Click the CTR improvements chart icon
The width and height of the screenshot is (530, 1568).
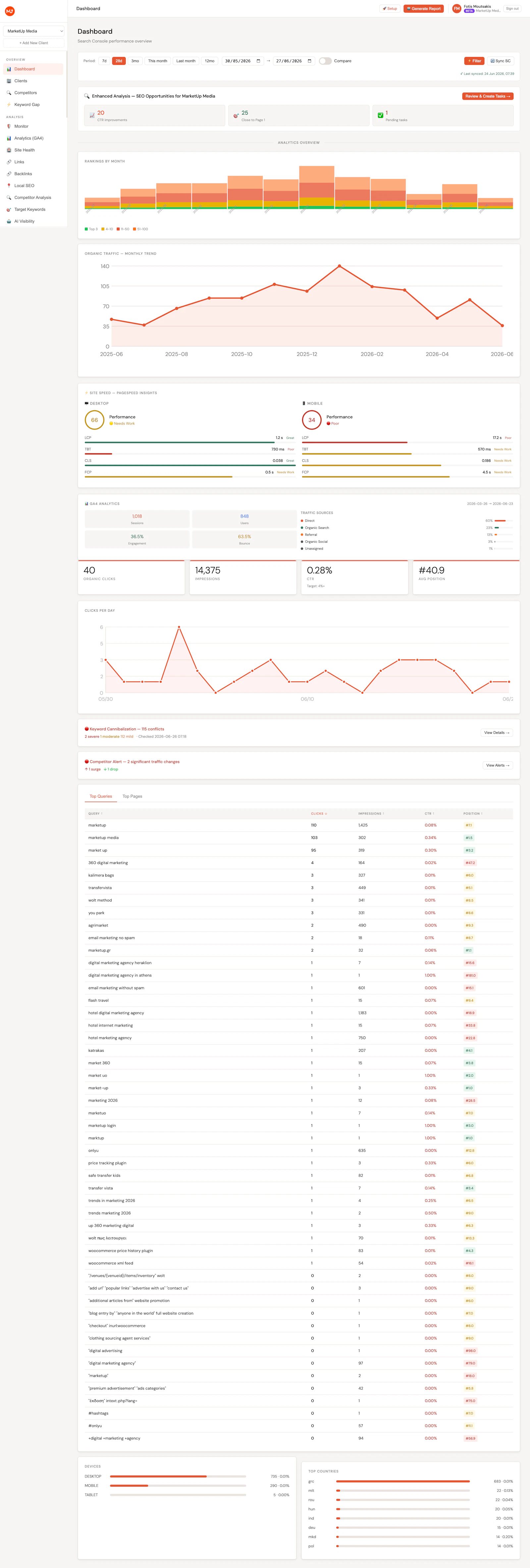(x=92, y=115)
